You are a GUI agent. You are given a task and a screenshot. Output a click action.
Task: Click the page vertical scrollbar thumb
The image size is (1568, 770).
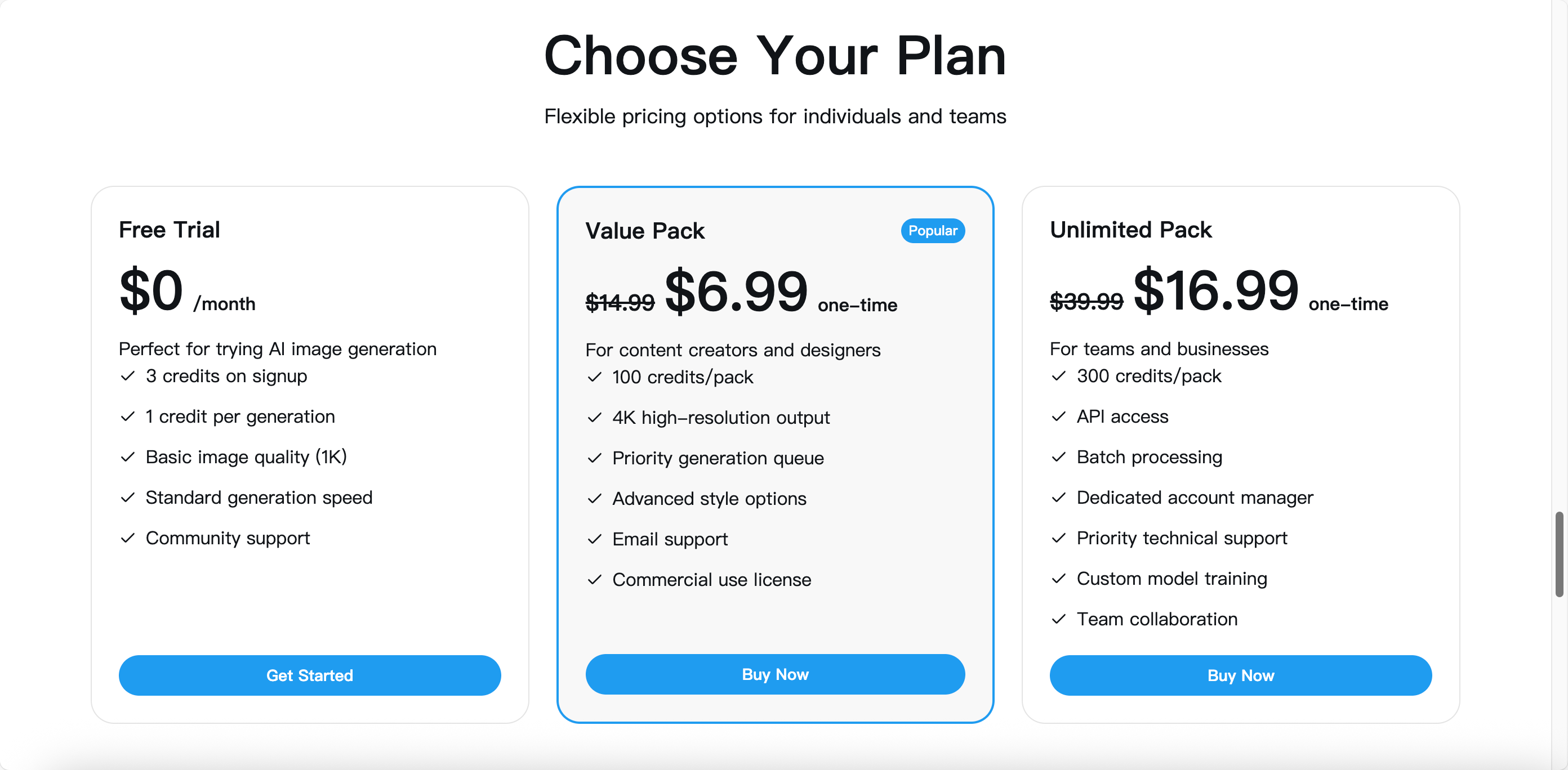click(1559, 554)
